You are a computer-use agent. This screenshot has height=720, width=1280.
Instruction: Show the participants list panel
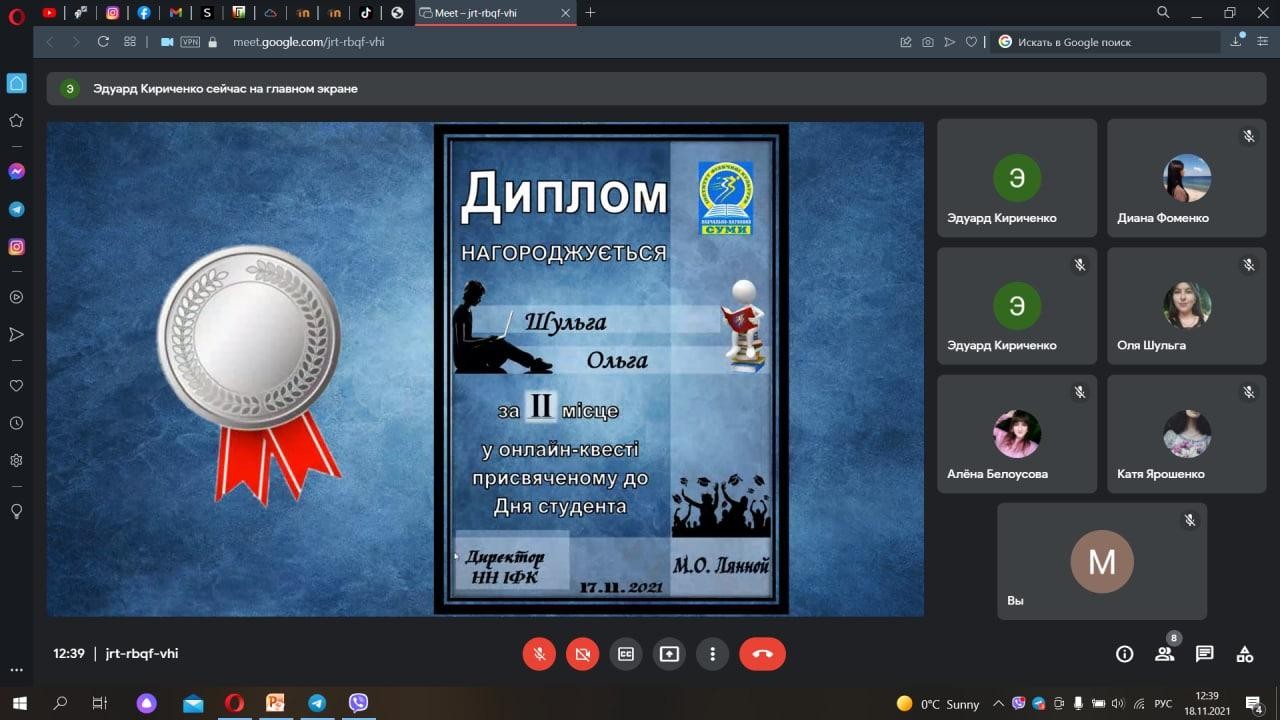(x=1165, y=654)
